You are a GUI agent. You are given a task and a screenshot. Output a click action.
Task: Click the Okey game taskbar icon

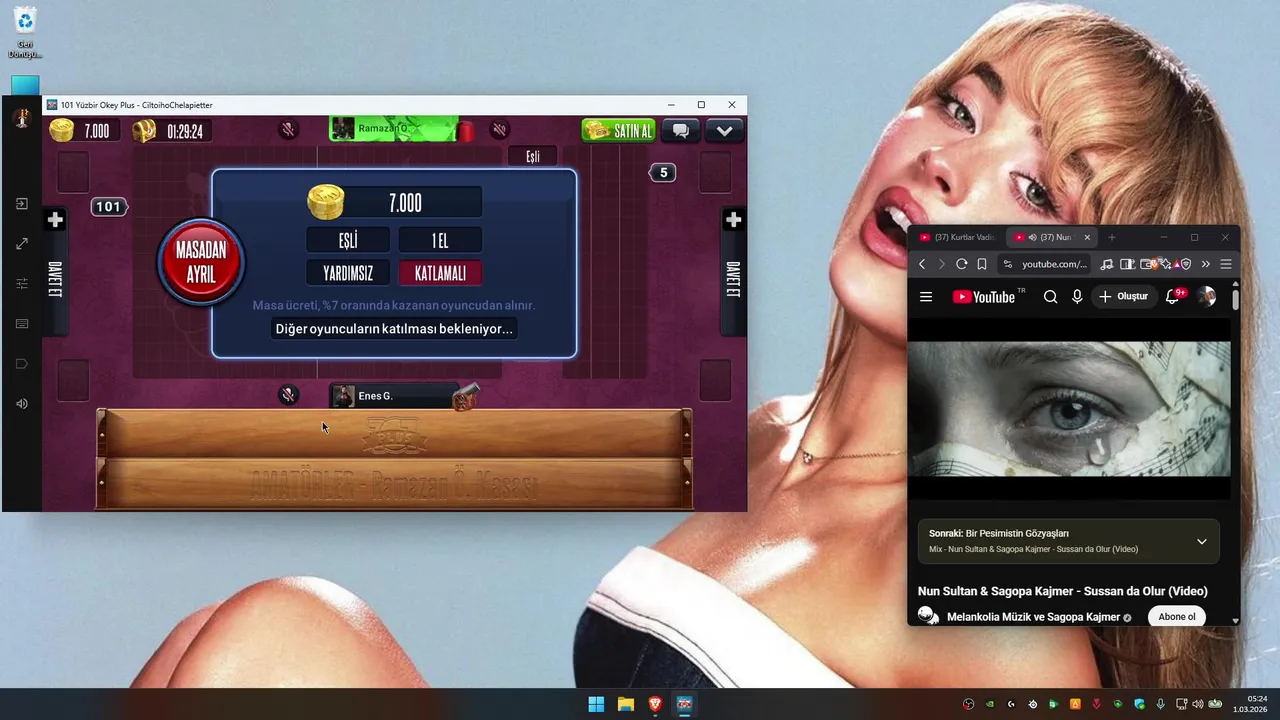pyautogui.click(x=684, y=704)
